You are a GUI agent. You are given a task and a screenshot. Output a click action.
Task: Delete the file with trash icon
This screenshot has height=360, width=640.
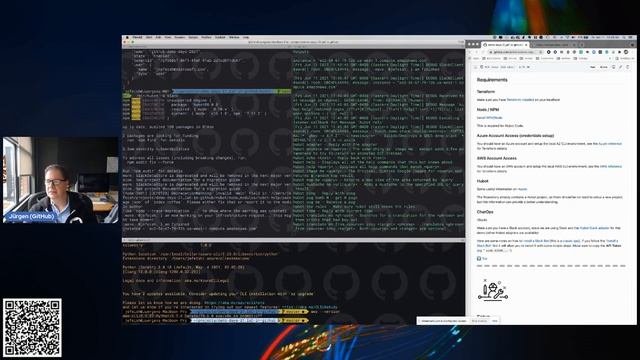click(x=628, y=67)
